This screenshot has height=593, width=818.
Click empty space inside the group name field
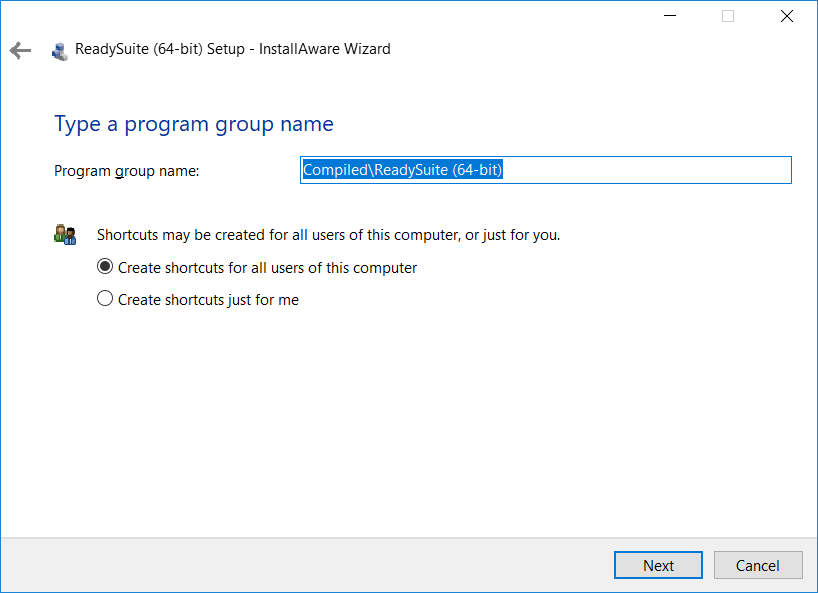pyautogui.click(x=647, y=170)
